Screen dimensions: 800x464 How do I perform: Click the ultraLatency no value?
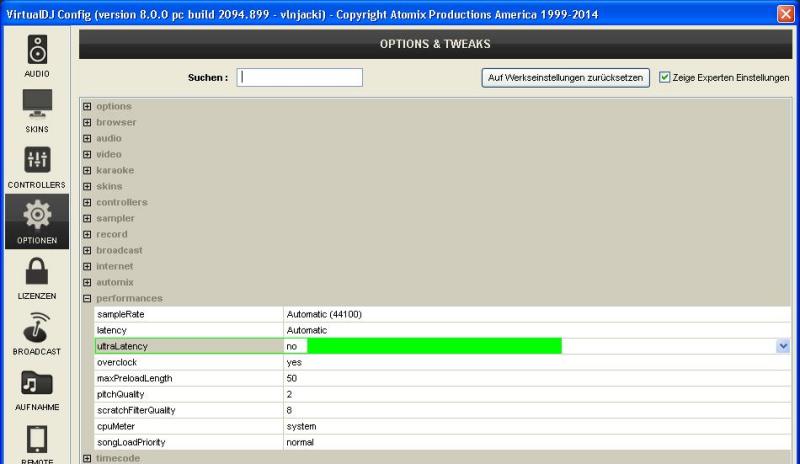pos(292,346)
